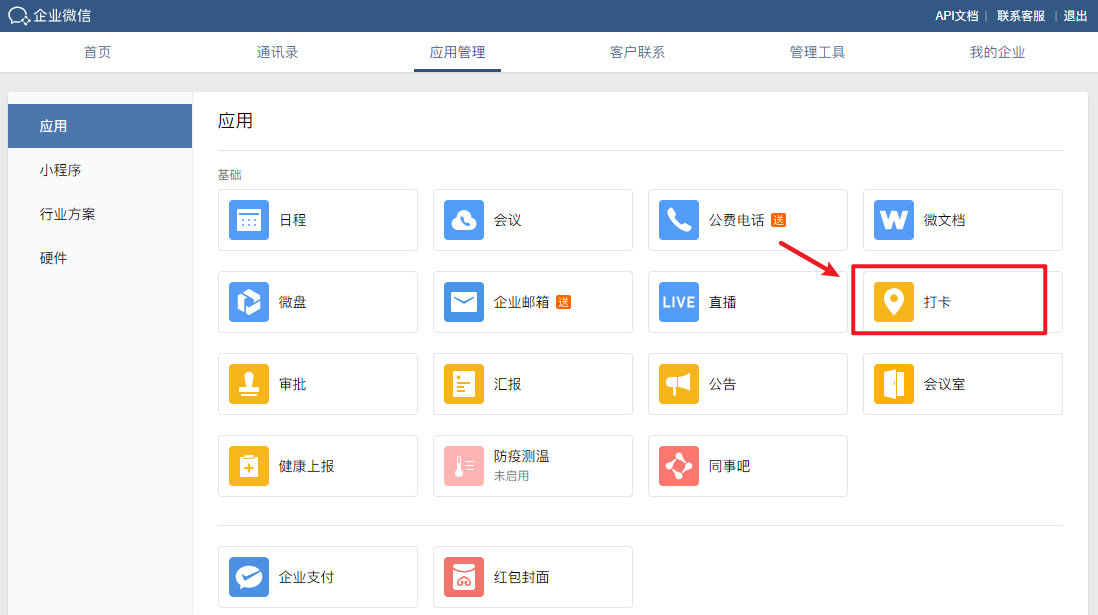This screenshot has height=615, width=1098.
Task: Open the 公费电话 phone icon
Action: click(679, 220)
